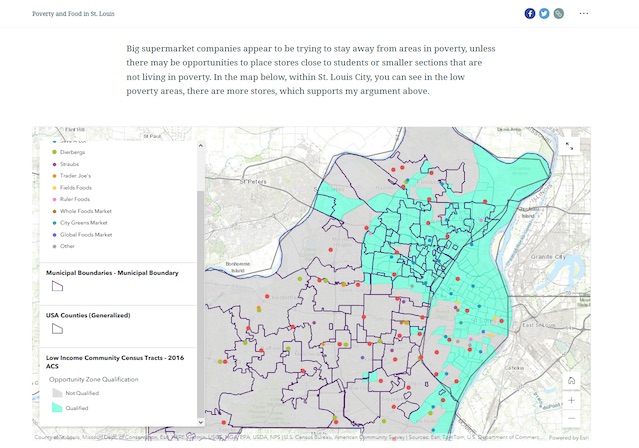Click USA Counties (Generalized) heading

tap(88, 315)
